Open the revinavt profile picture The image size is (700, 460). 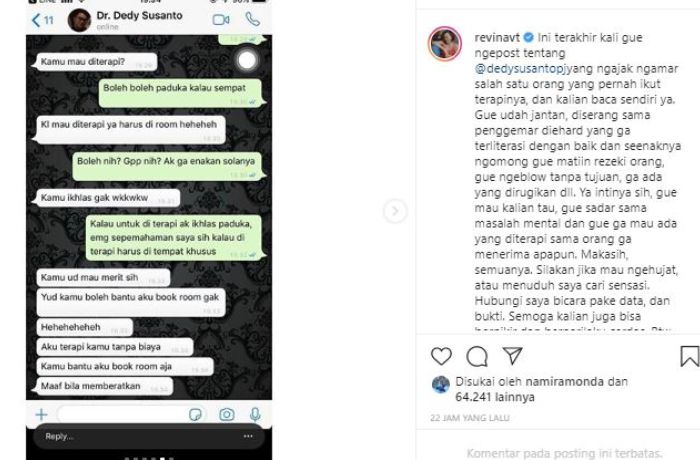[445, 43]
